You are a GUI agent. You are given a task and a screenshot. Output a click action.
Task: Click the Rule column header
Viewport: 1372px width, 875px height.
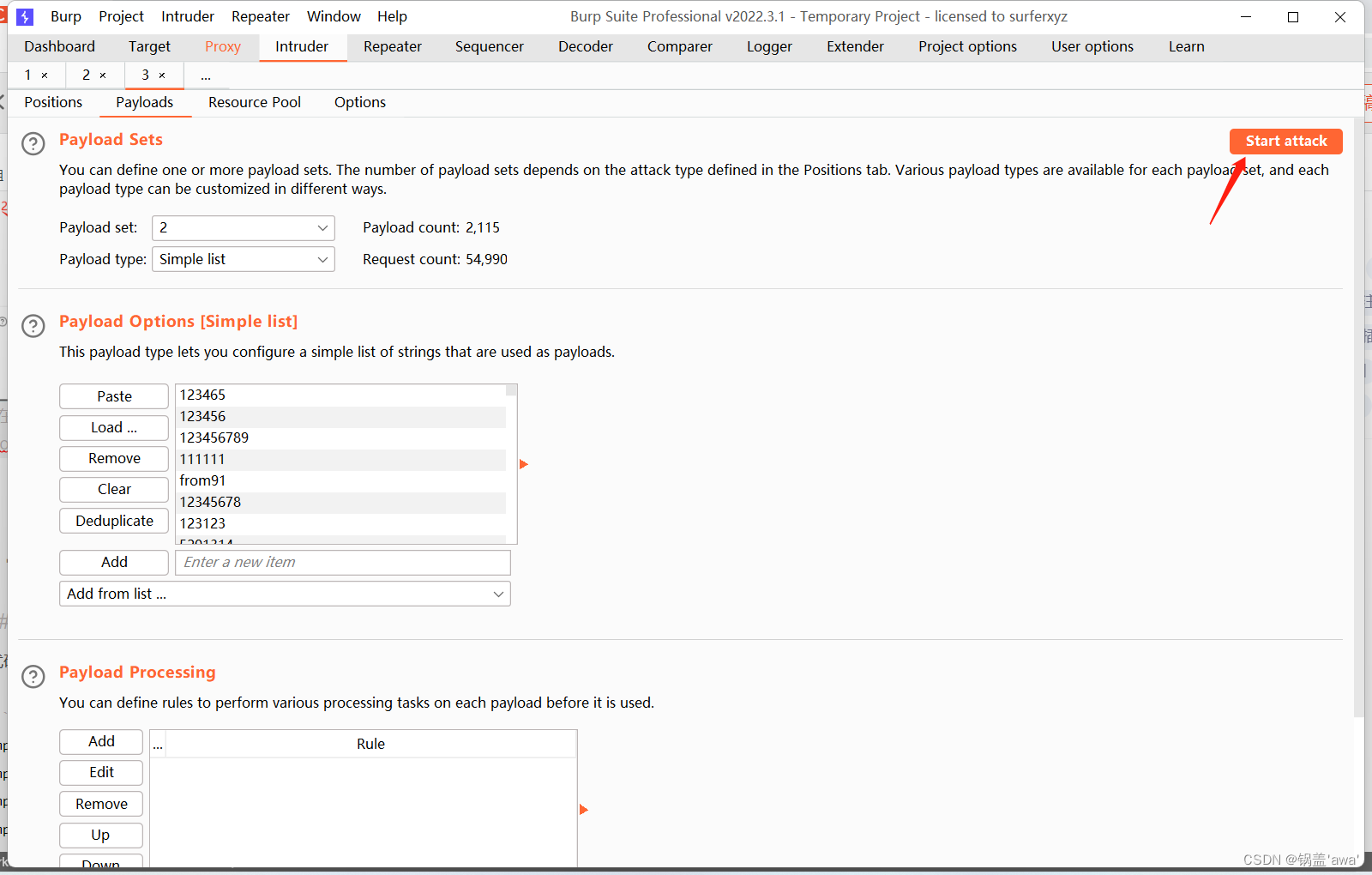tap(370, 744)
